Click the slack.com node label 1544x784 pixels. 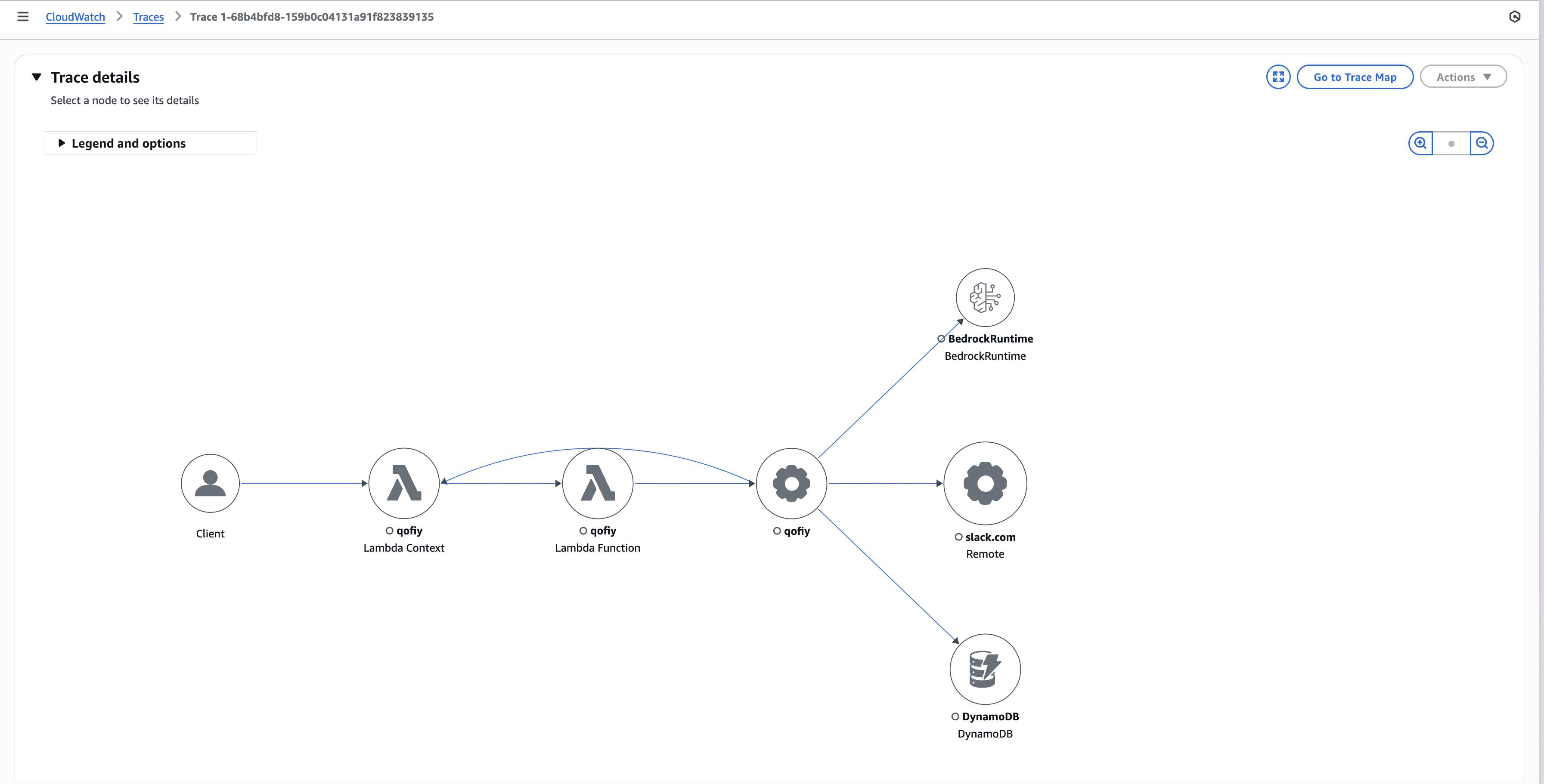(x=990, y=537)
